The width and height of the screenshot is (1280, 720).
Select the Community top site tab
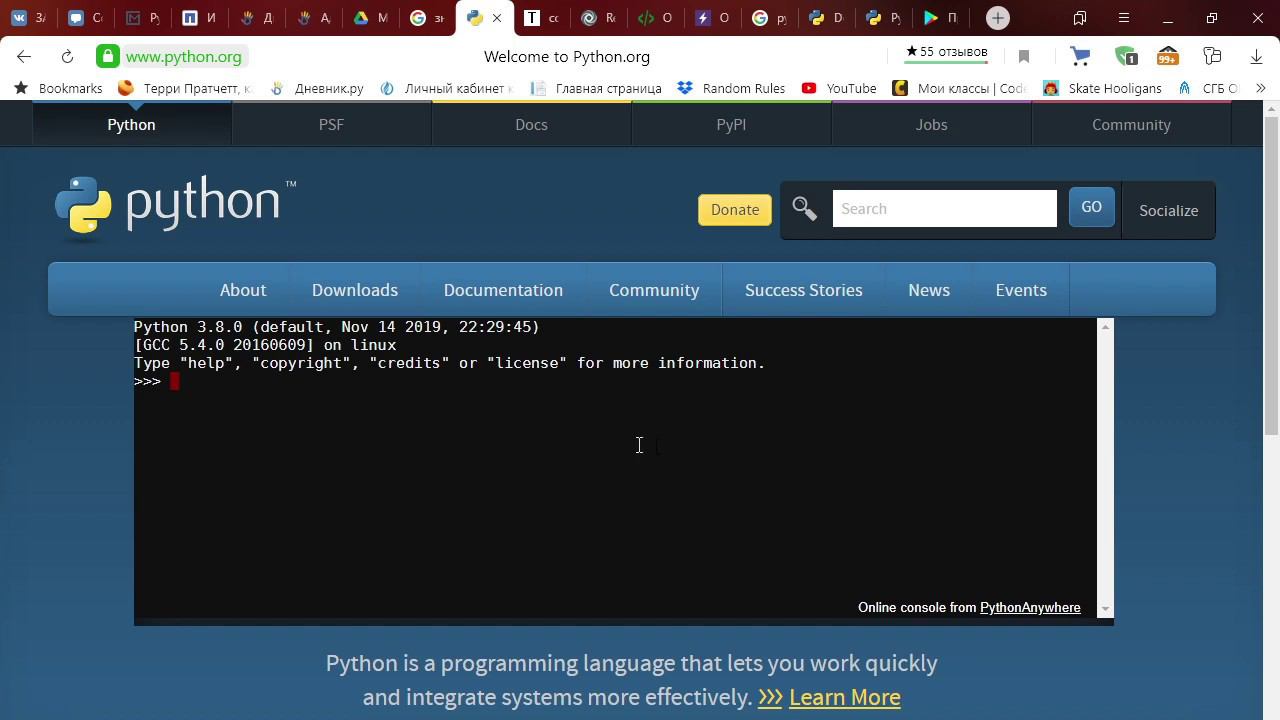pyautogui.click(x=1131, y=125)
